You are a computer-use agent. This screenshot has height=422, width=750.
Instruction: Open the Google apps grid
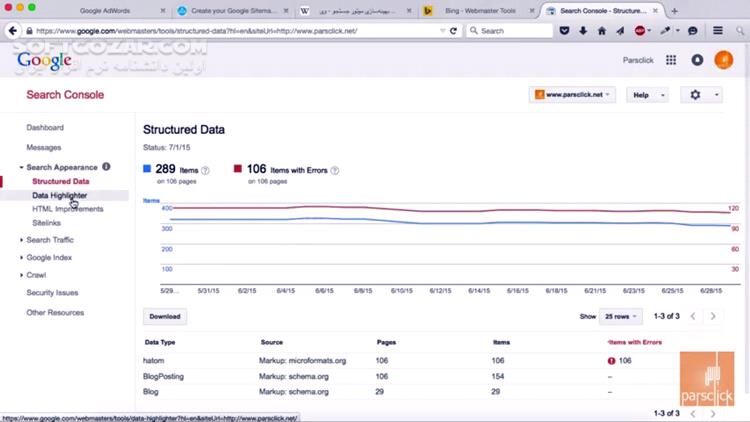tap(671, 60)
